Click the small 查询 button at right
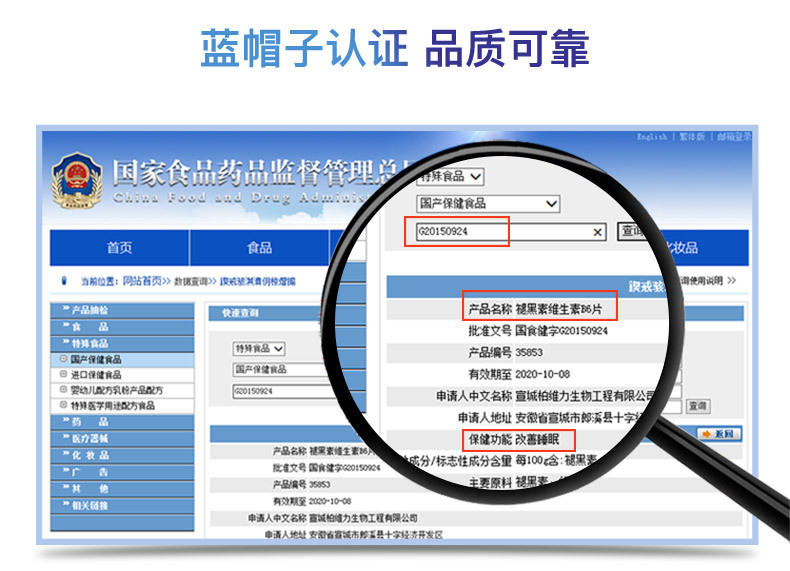The image size is (790, 571). (x=697, y=406)
